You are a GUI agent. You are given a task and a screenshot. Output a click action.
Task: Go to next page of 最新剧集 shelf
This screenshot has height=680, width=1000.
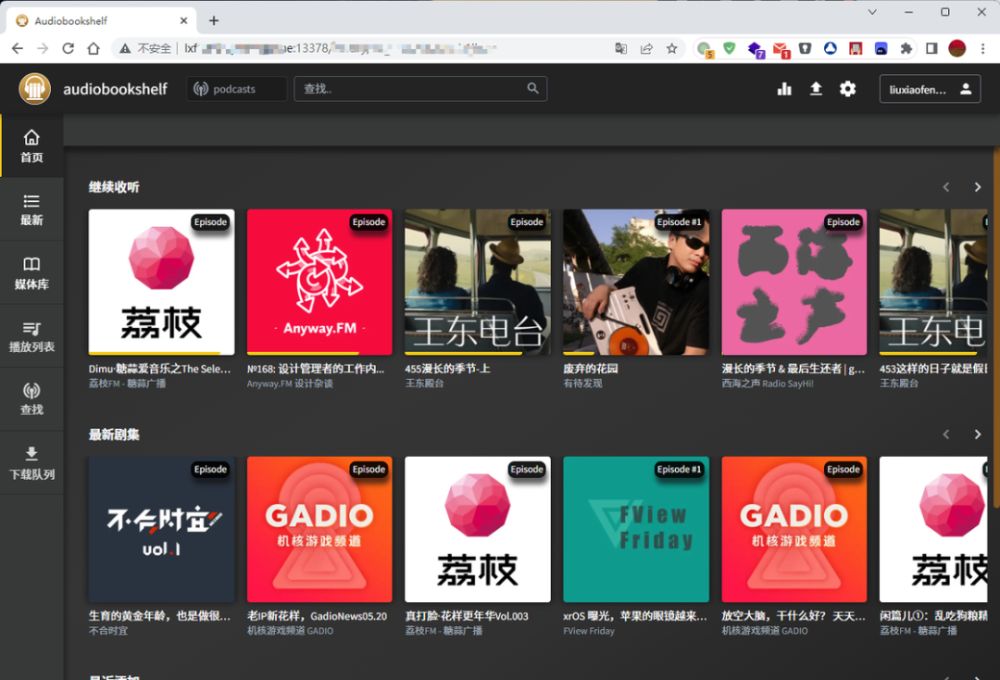click(977, 434)
